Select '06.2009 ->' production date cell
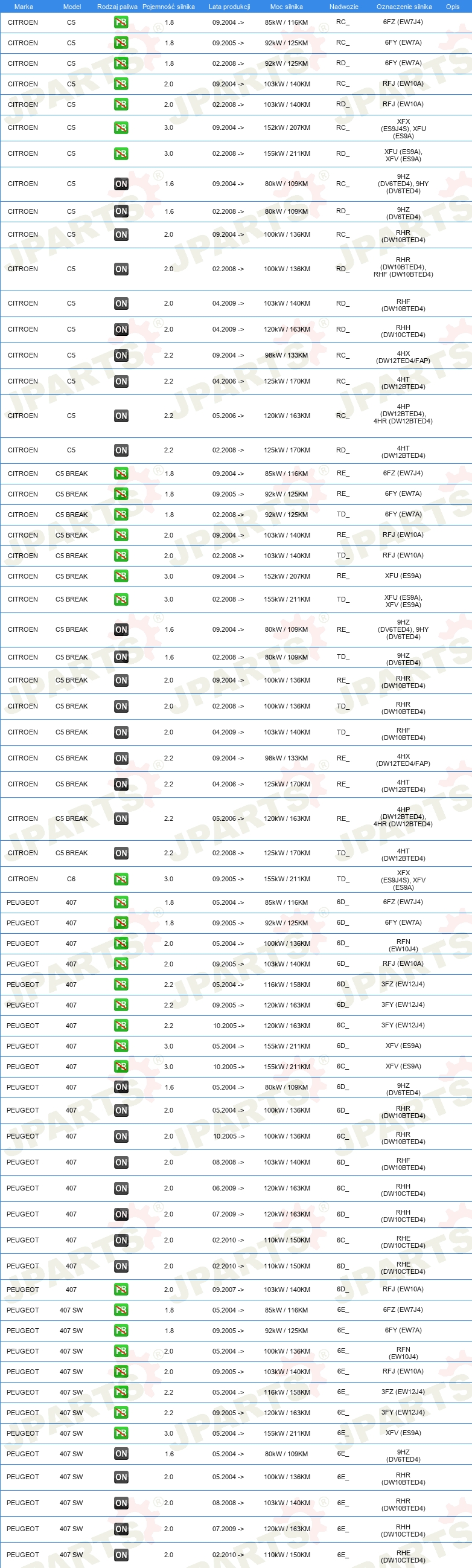The height and width of the screenshot is (1568, 472). click(x=228, y=1188)
